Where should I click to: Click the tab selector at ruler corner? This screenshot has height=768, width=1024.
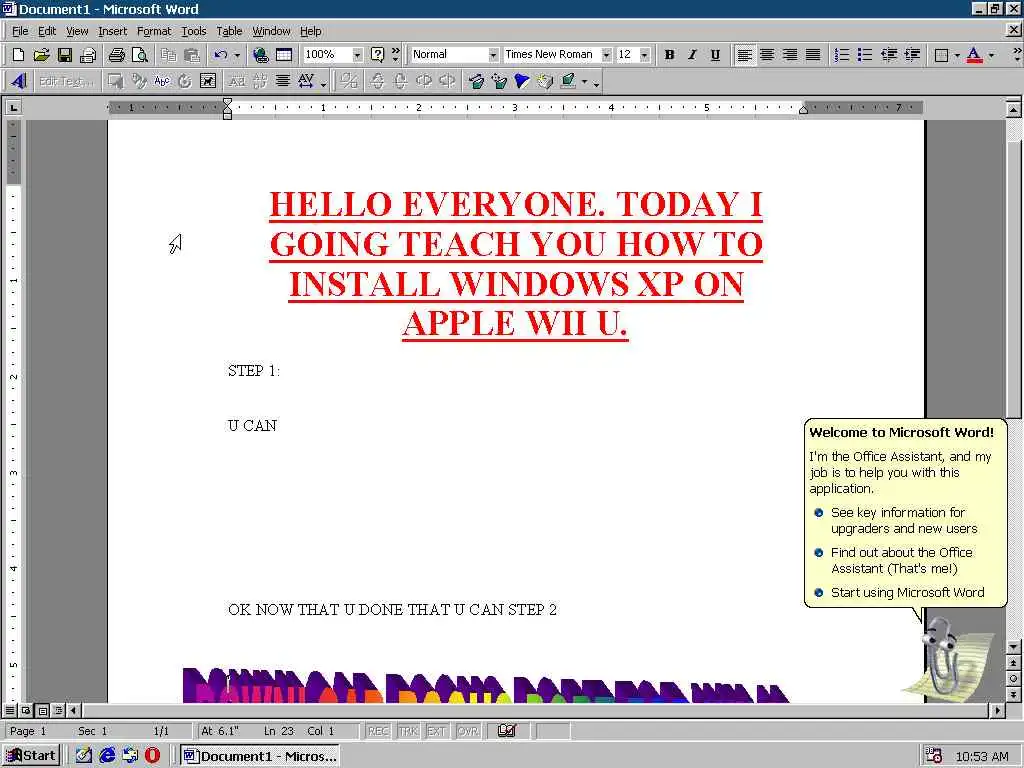click(13, 107)
